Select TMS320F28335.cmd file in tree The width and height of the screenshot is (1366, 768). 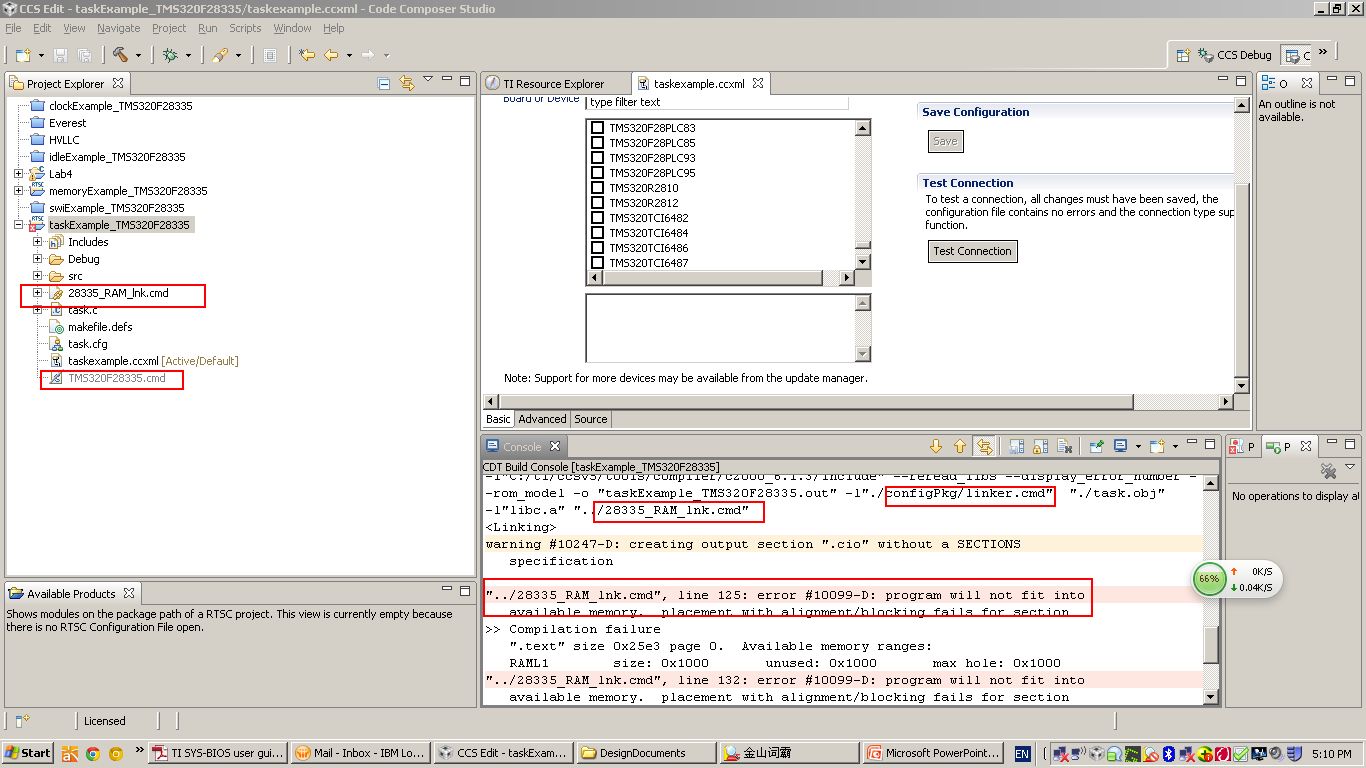(116, 378)
